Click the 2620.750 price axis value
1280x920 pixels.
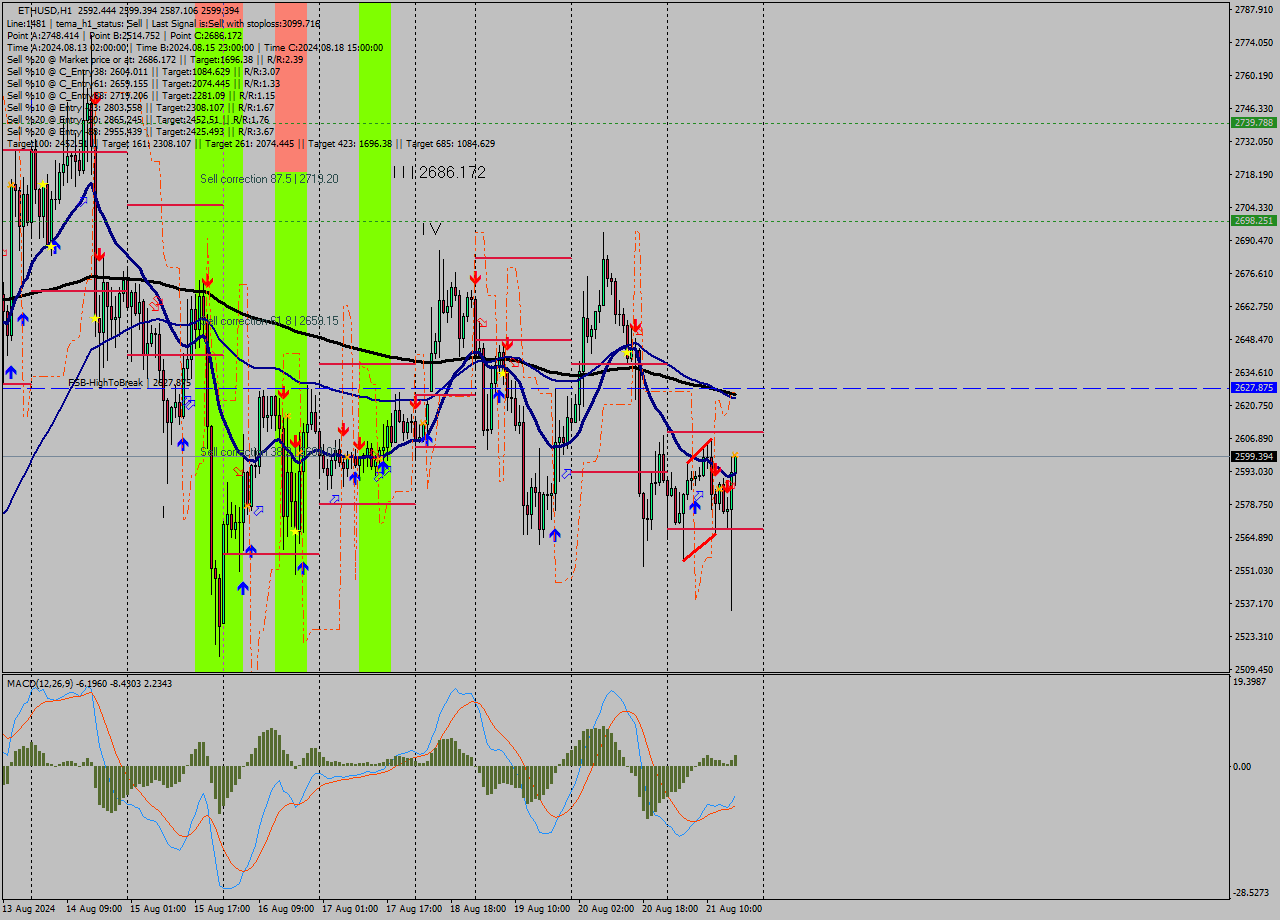click(x=1254, y=405)
